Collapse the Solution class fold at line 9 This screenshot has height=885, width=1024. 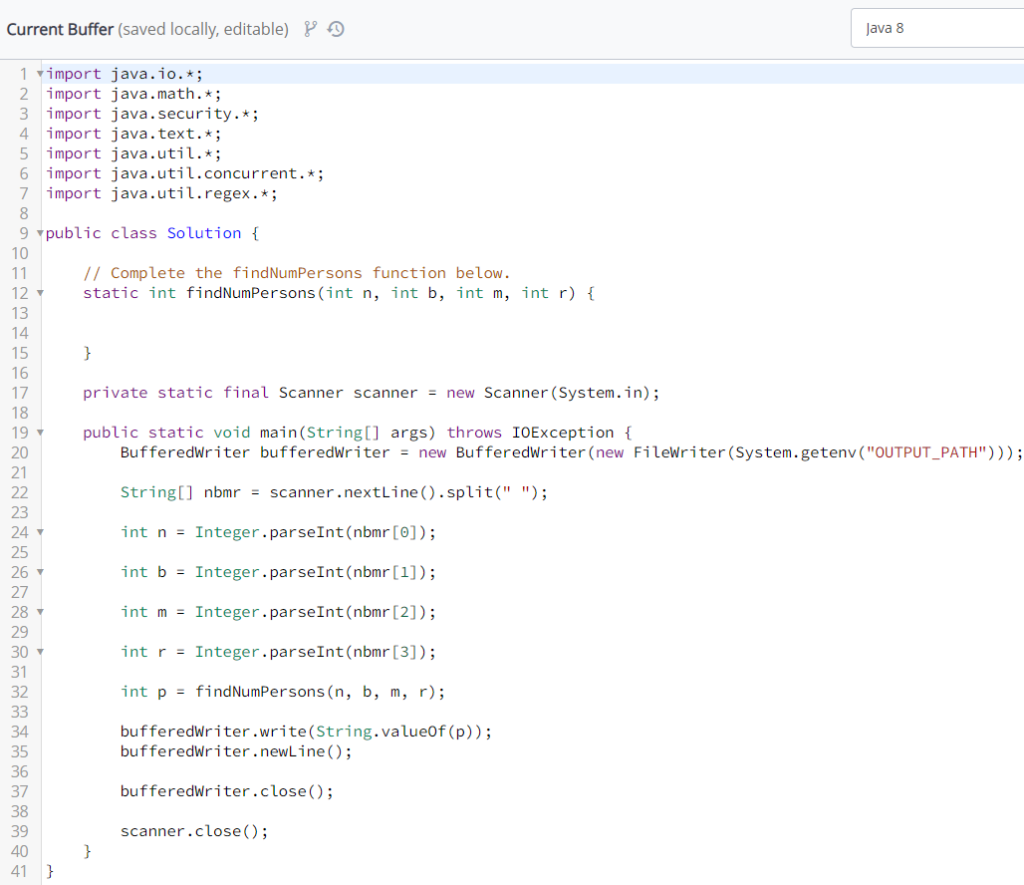(x=38, y=233)
